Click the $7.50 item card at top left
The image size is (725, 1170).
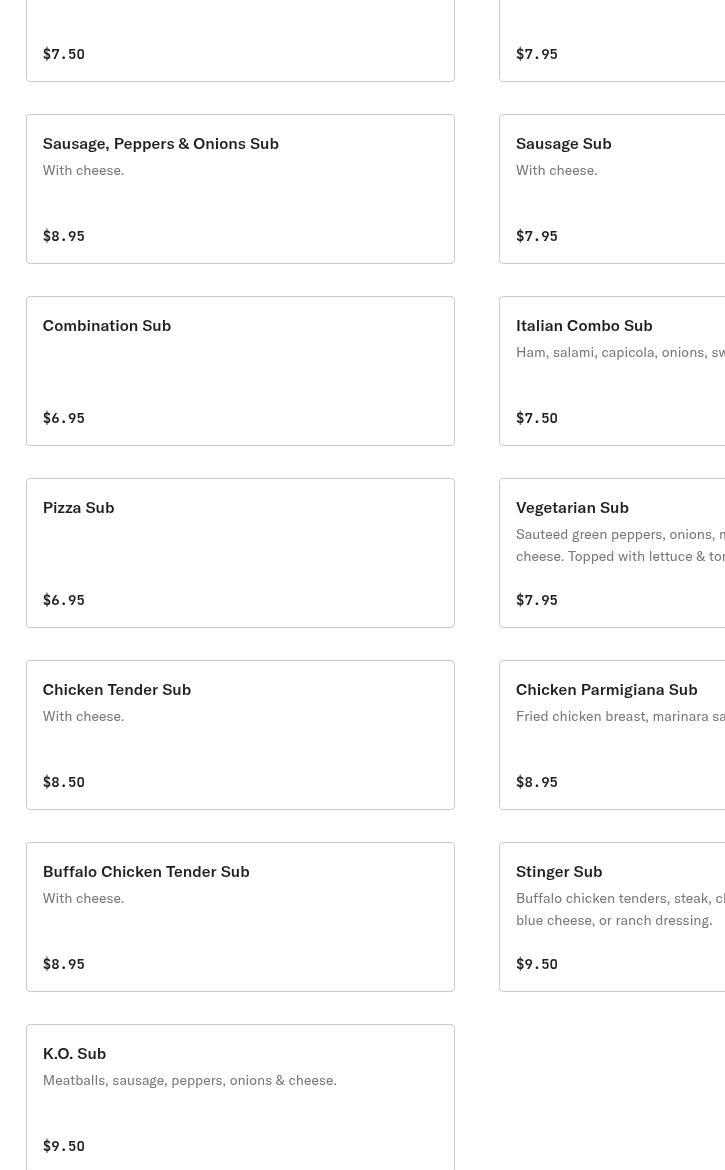[x=240, y=40]
